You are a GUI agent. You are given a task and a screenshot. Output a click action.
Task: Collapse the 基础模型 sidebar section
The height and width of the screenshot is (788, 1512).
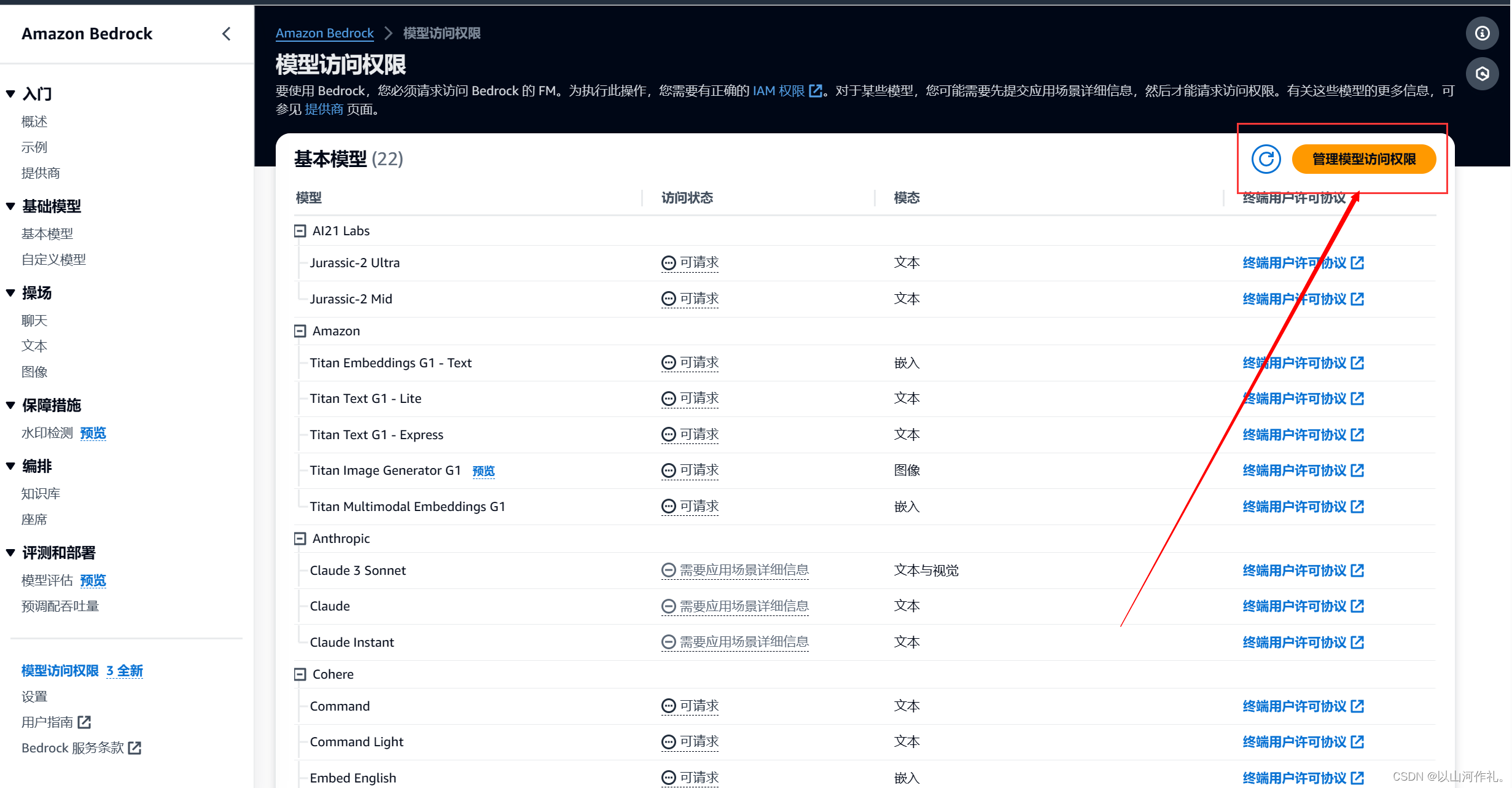pyautogui.click(x=10, y=206)
